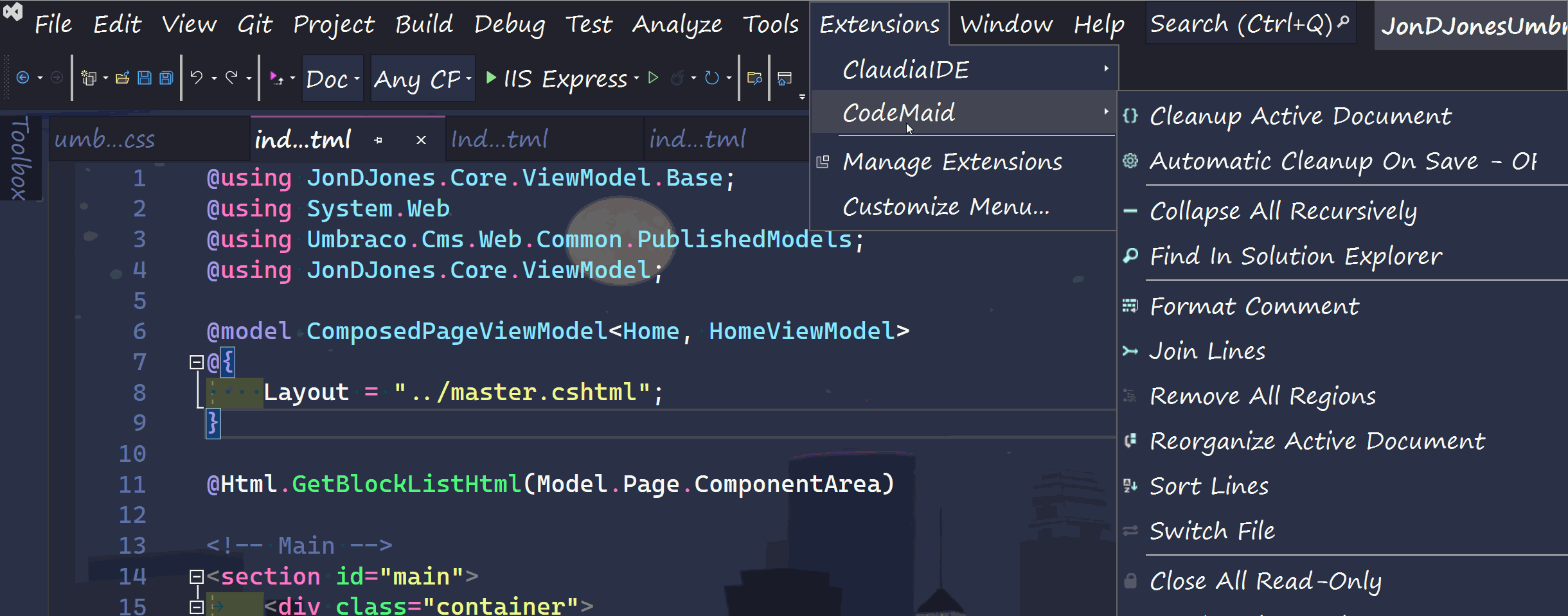Toggle Automatic Cleanup On Save

[x=1342, y=161]
